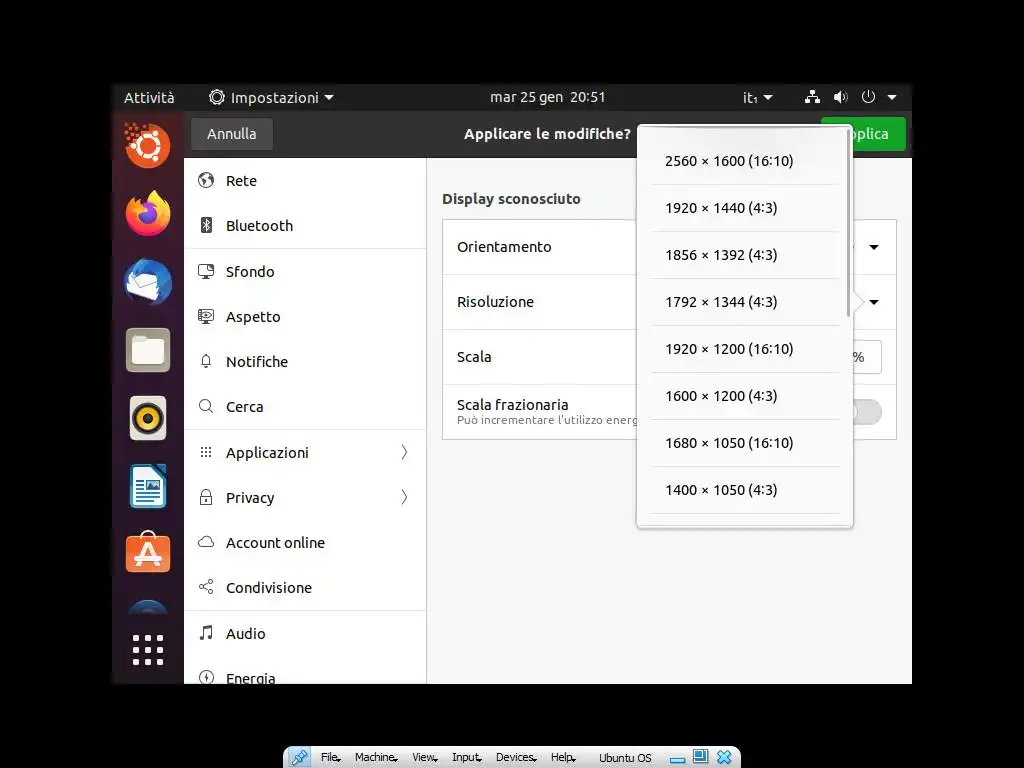Launch Firefox from the dock
This screenshot has width=1024, height=768.
pyautogui.click(x=148, y=214)
